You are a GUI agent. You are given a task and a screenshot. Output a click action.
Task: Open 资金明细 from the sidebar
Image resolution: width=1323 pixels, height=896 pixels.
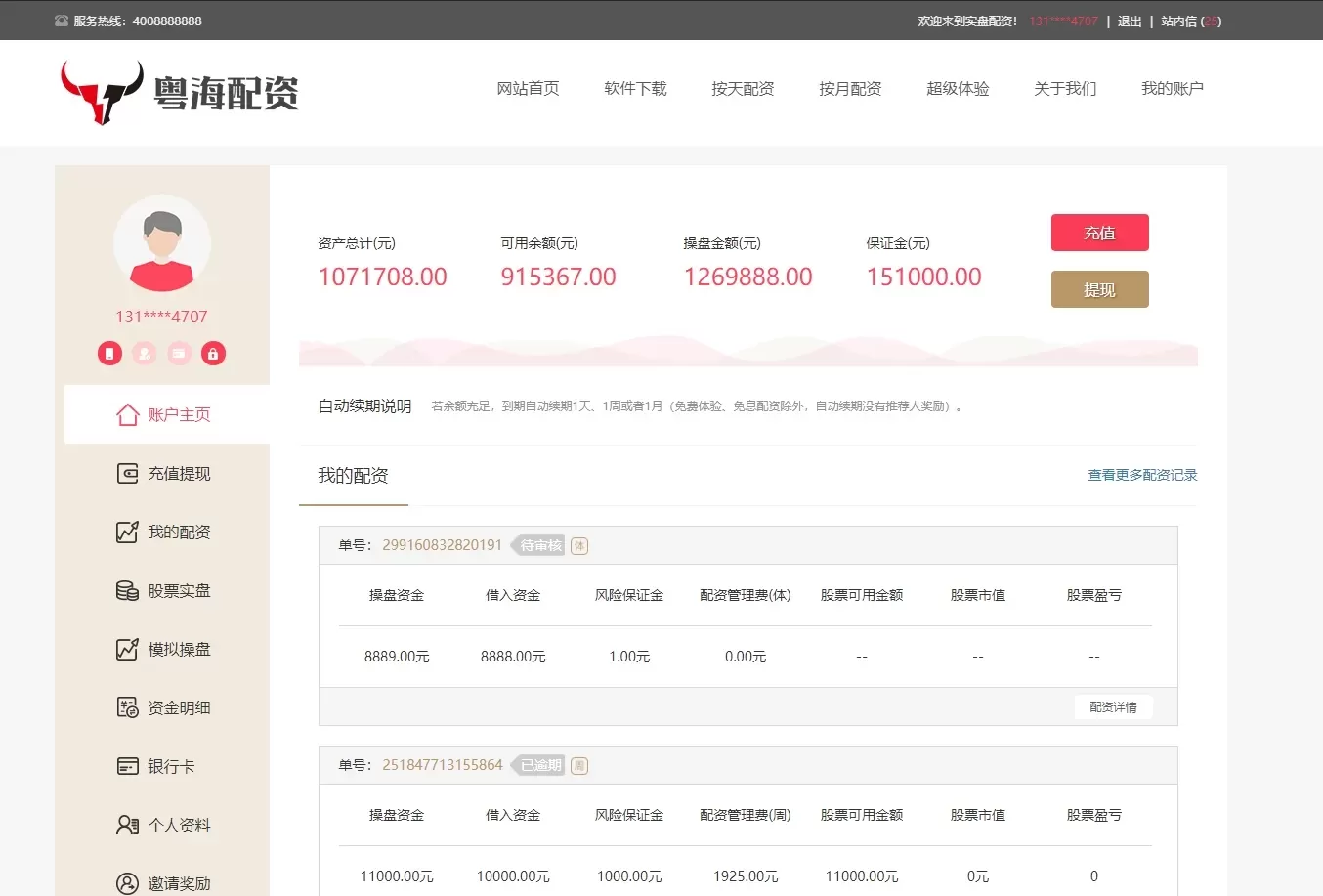pos(164,707)
